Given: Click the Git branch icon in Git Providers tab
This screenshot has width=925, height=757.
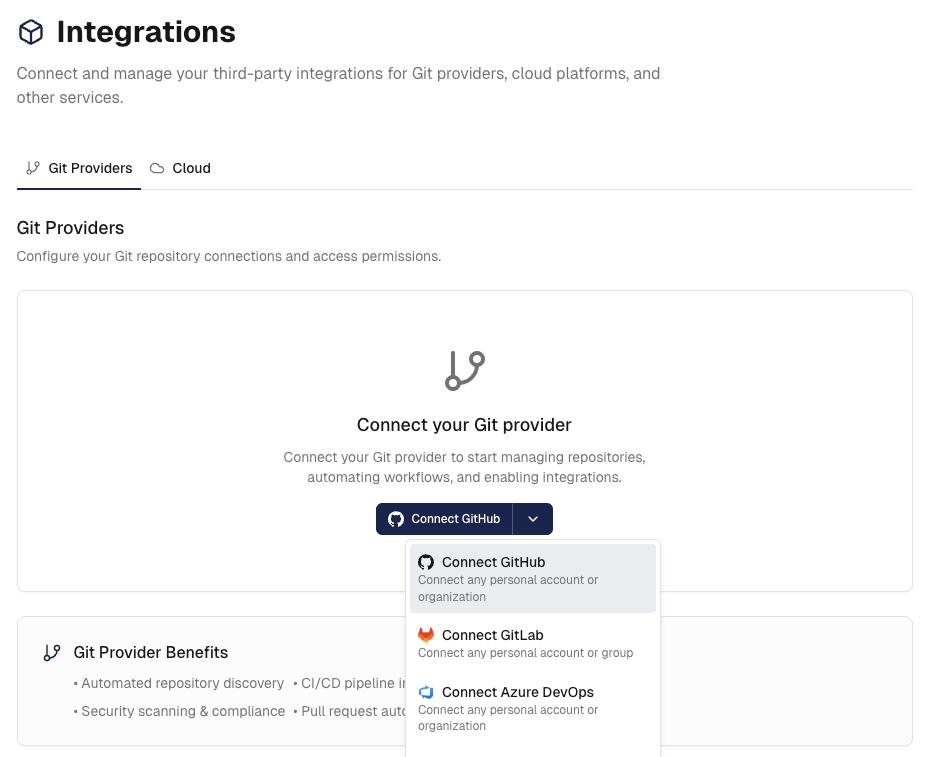Looking at the screenshot, I should pos(33,168).
